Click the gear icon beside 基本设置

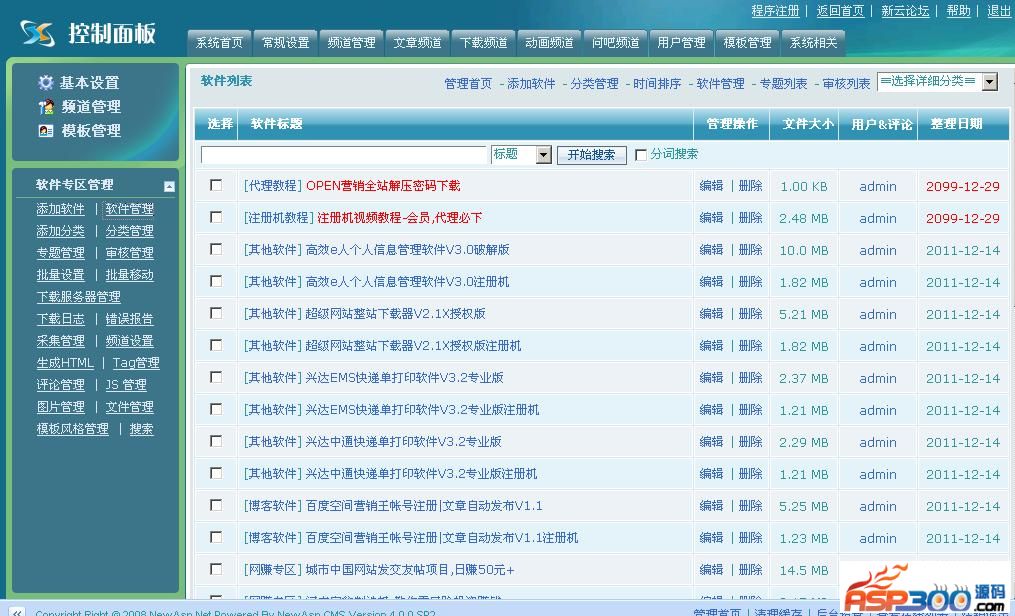click(x=45, y=82)
